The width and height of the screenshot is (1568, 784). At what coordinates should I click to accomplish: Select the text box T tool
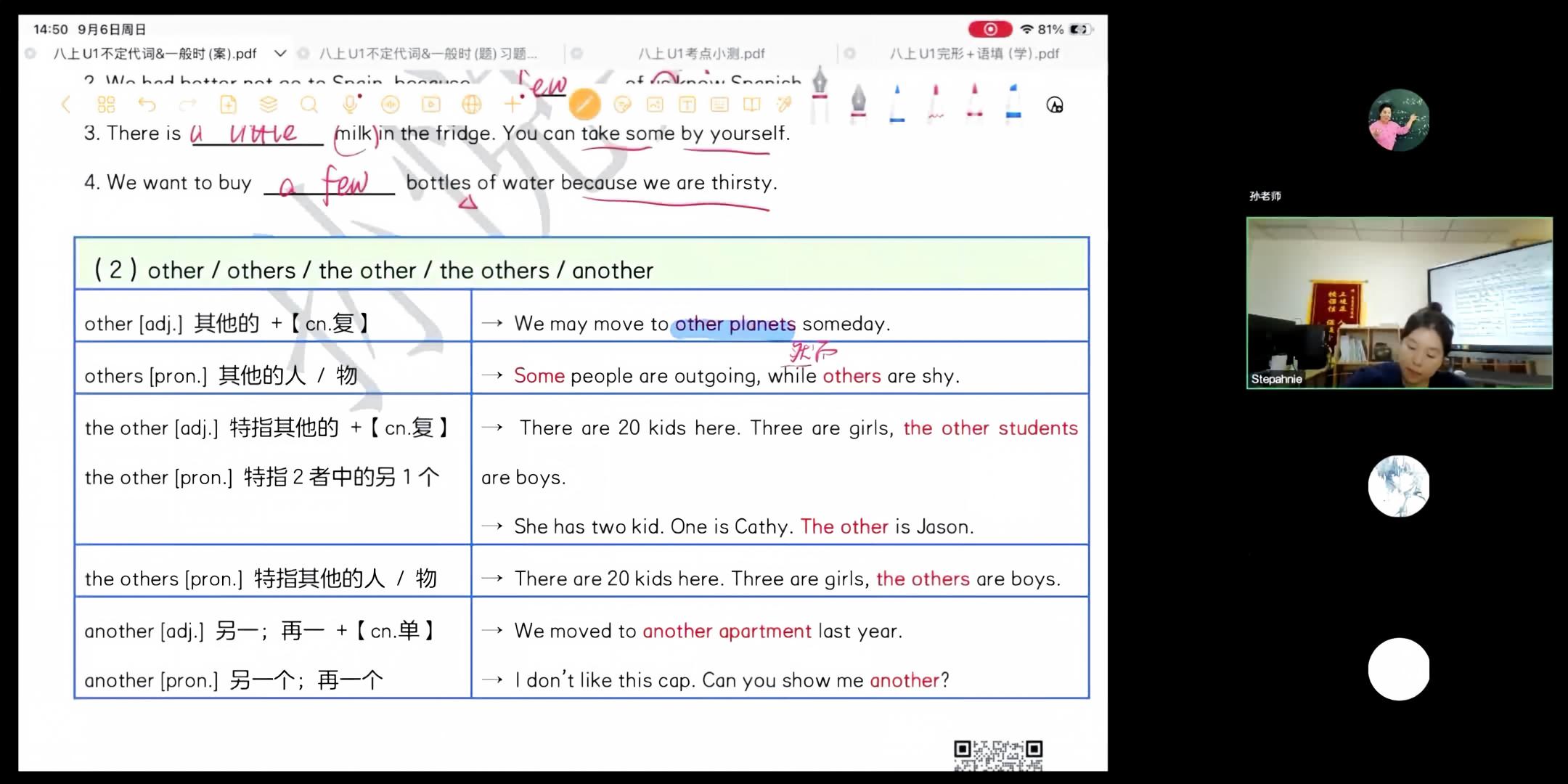[687, 105]
